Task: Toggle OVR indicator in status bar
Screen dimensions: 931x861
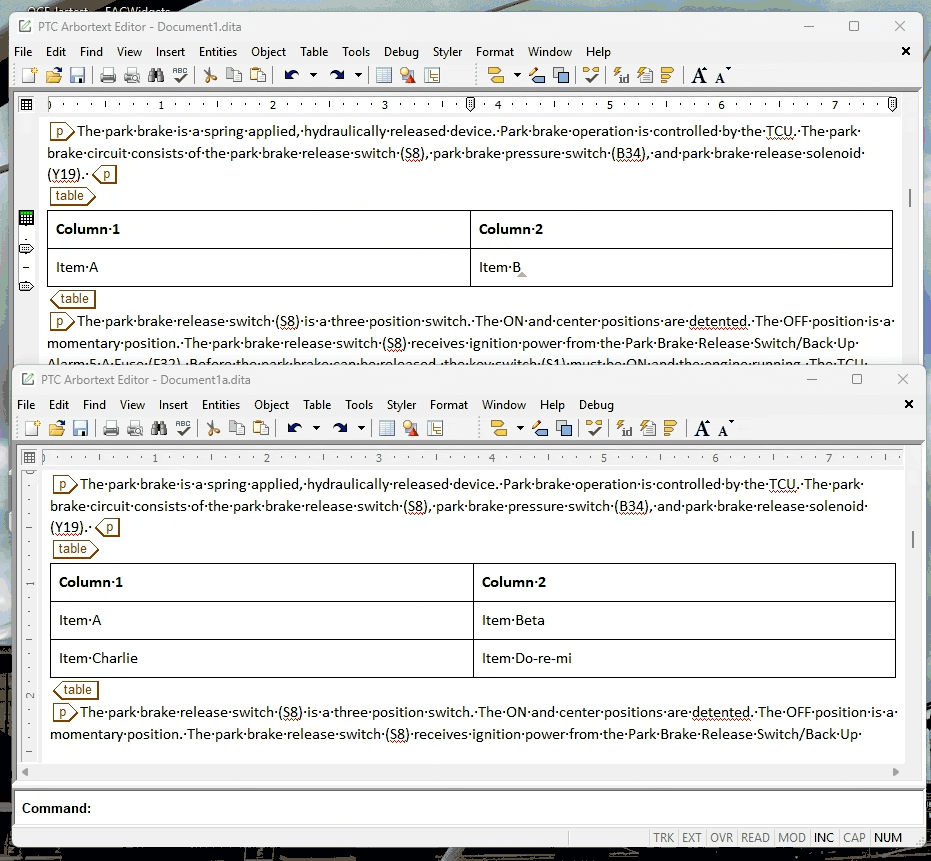Action: 721,837
